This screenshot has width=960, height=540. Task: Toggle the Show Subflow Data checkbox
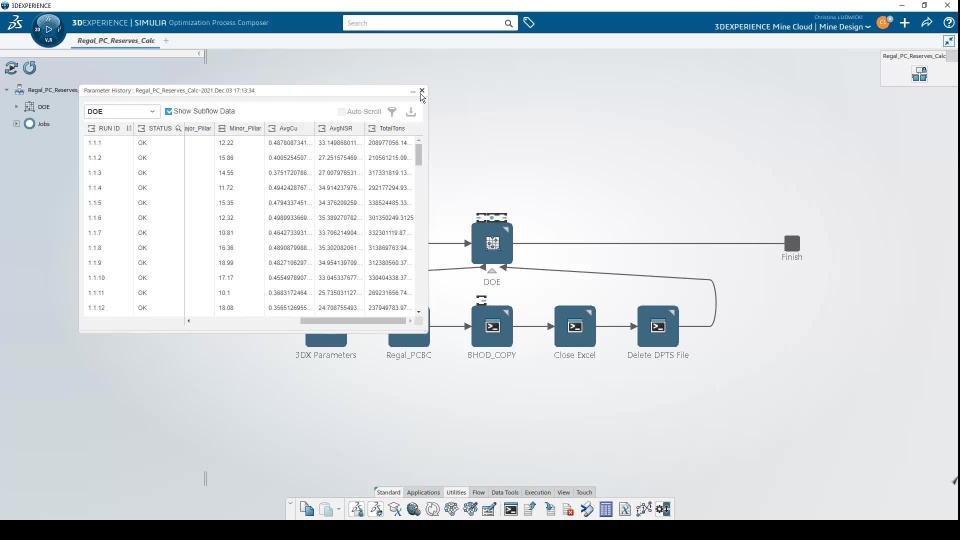[x=168, y=111]
